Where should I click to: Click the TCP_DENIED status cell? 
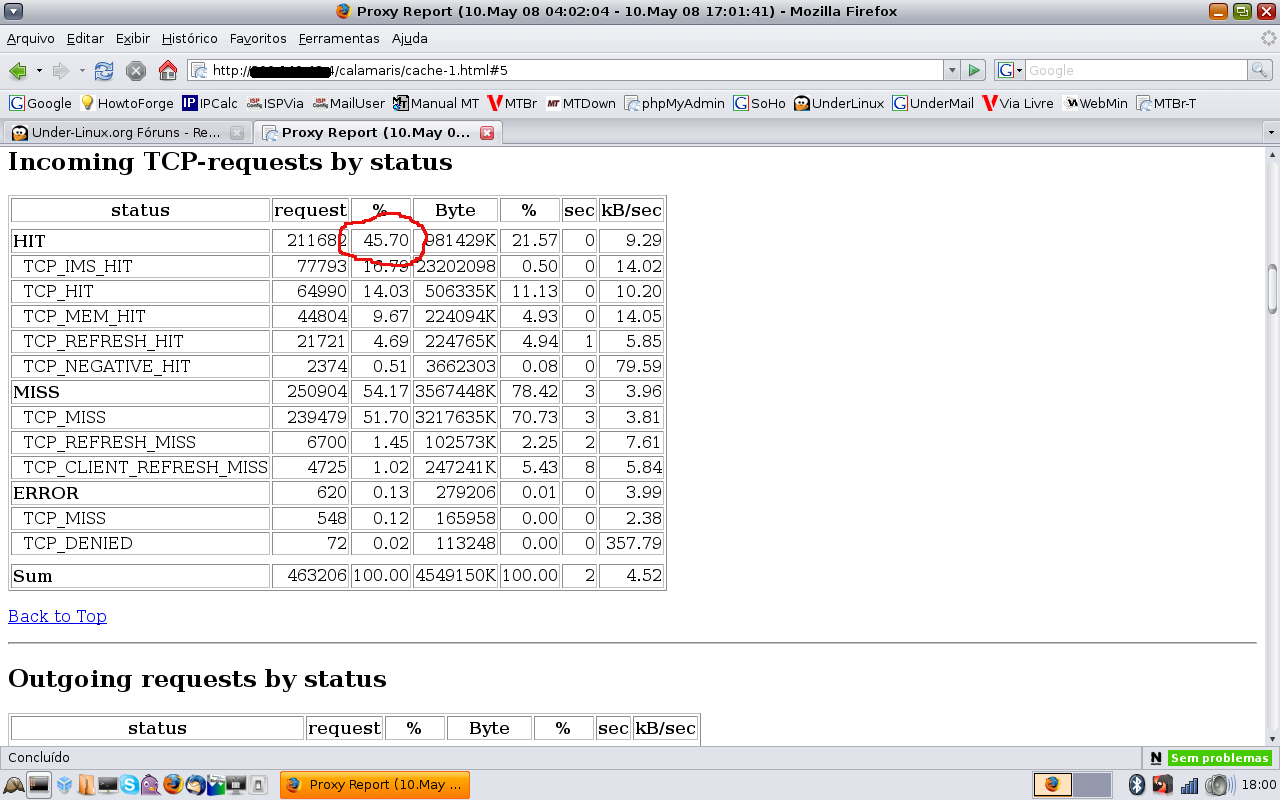pyautogui.click(x=140, y=543)
